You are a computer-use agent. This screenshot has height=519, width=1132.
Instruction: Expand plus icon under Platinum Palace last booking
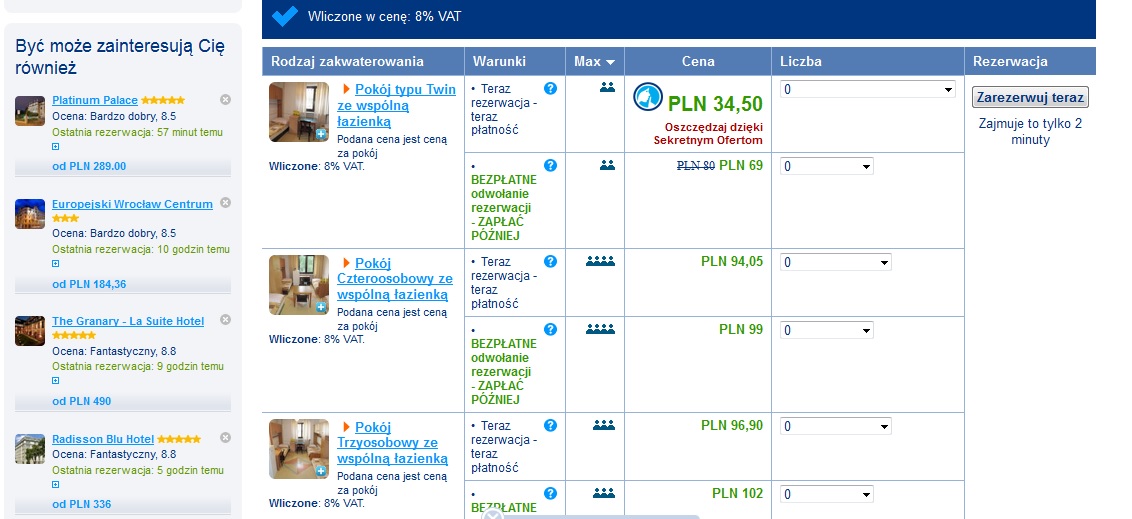point(56,147)
